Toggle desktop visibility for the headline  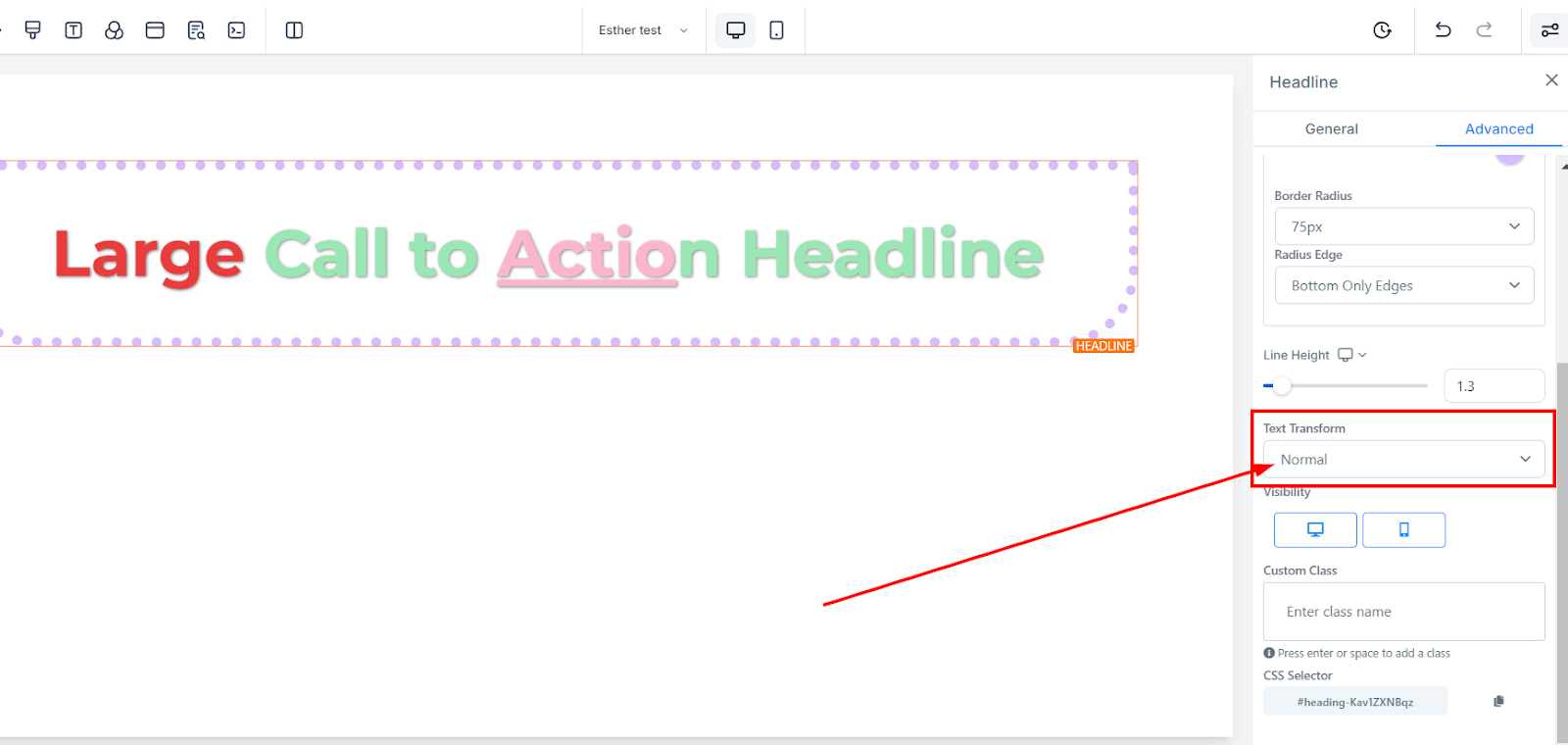pyautogui.click(x=1315, y=530)
